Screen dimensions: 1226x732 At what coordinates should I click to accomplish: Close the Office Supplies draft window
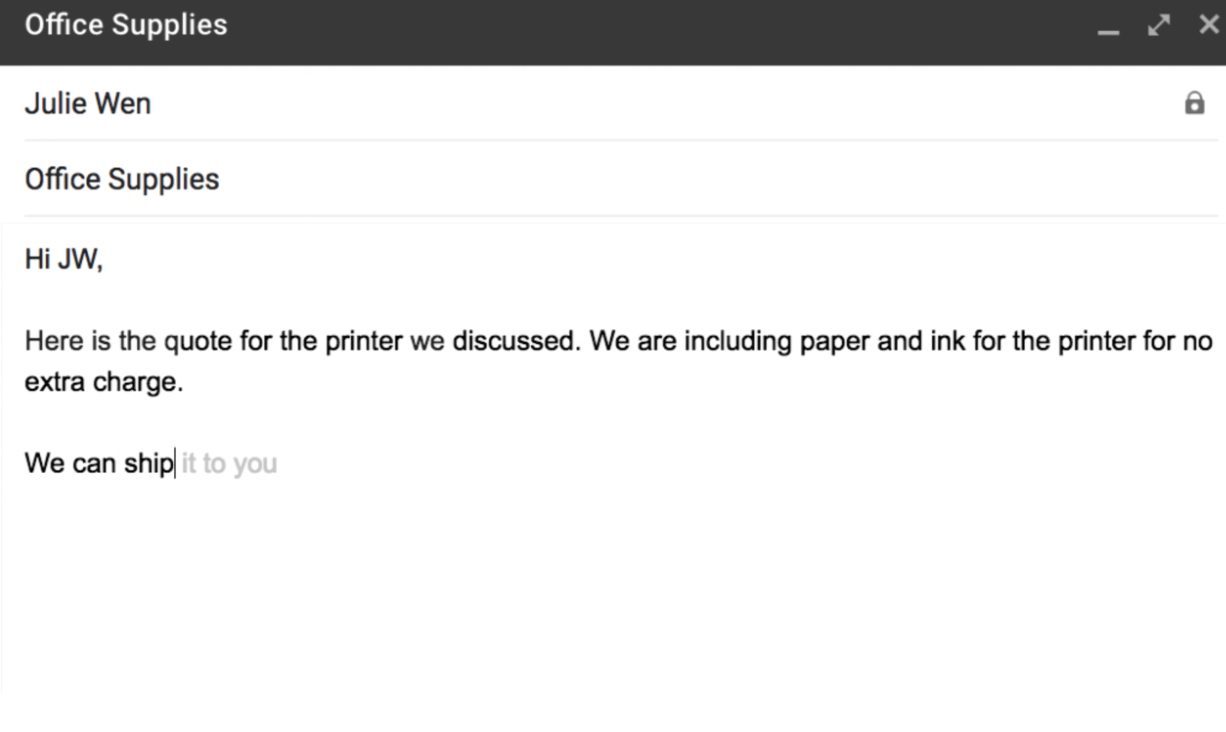[x=1208, y=25]
